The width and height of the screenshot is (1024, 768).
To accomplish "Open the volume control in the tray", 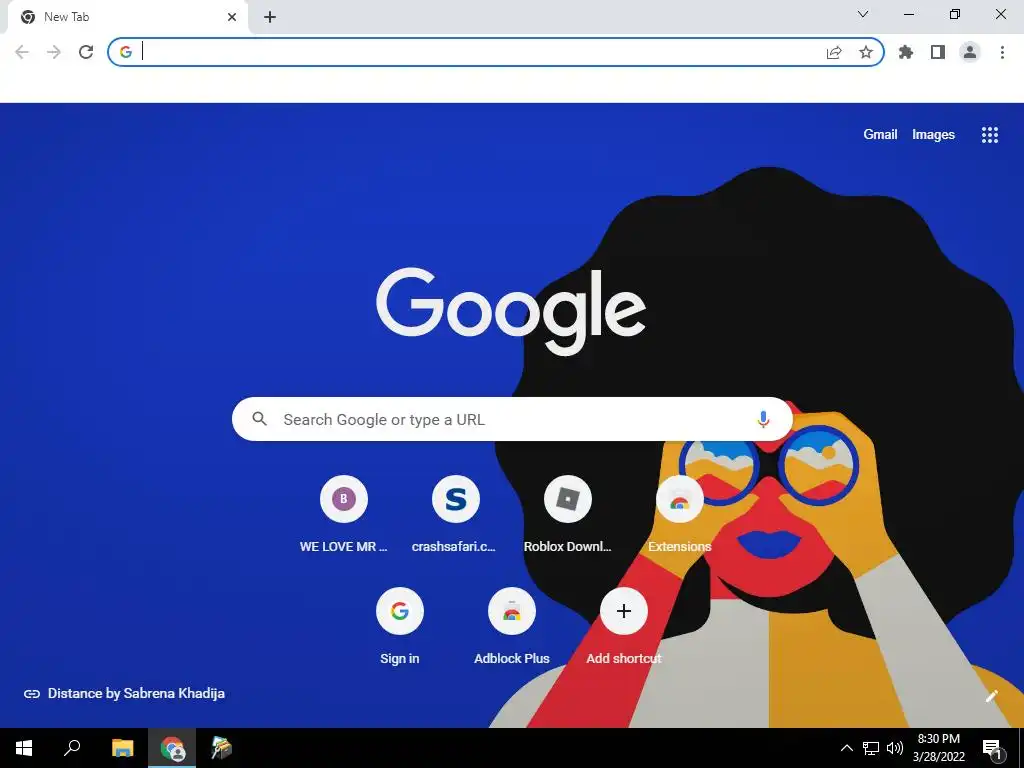I will [x=895, y=748].
